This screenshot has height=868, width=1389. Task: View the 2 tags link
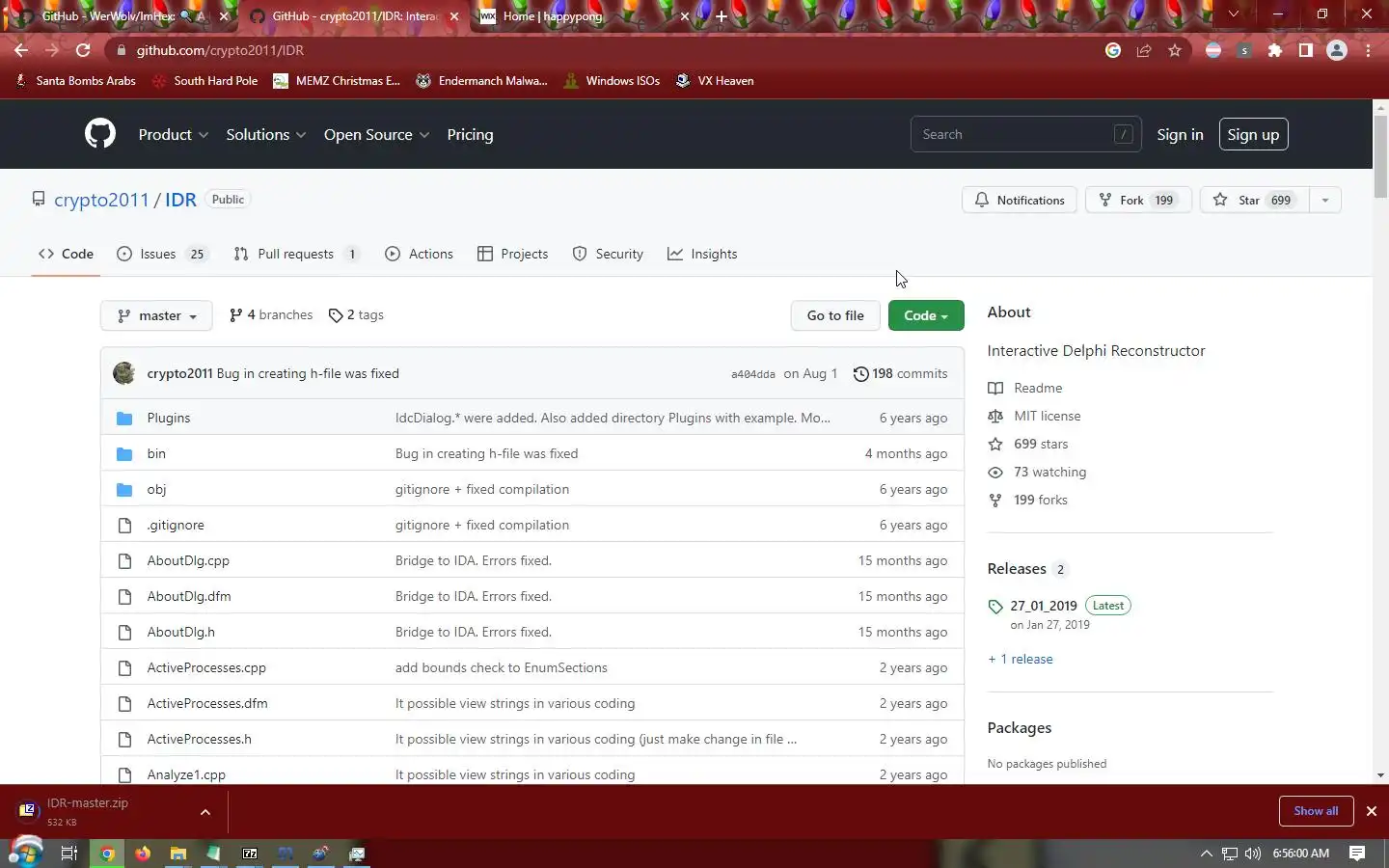[356, 314]
